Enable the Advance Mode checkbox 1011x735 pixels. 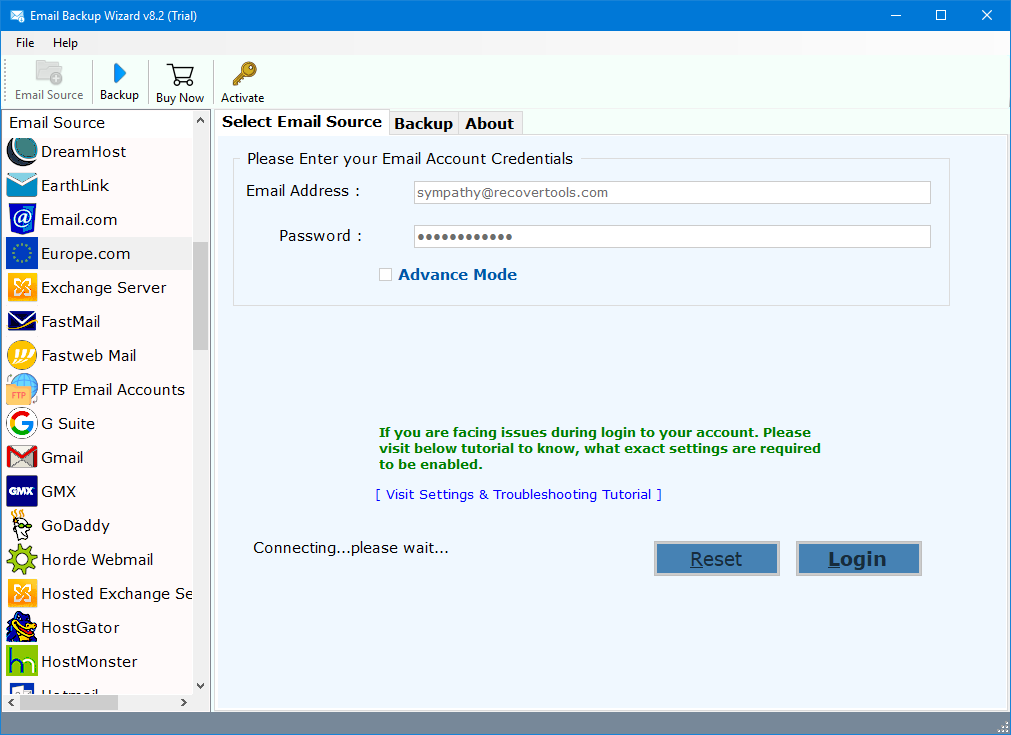pyautogui.click(x=386, y=275)
